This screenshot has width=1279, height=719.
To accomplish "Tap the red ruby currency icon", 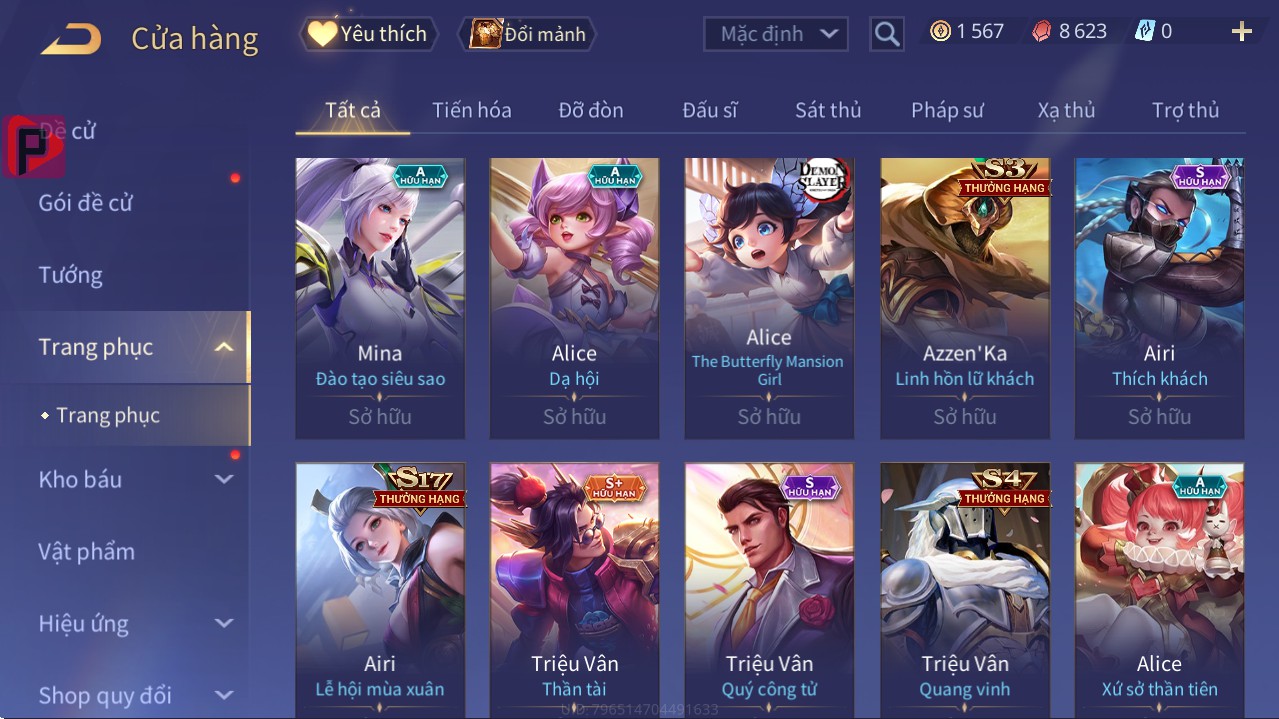I will pyautogui.click(x=1042, y=32).
